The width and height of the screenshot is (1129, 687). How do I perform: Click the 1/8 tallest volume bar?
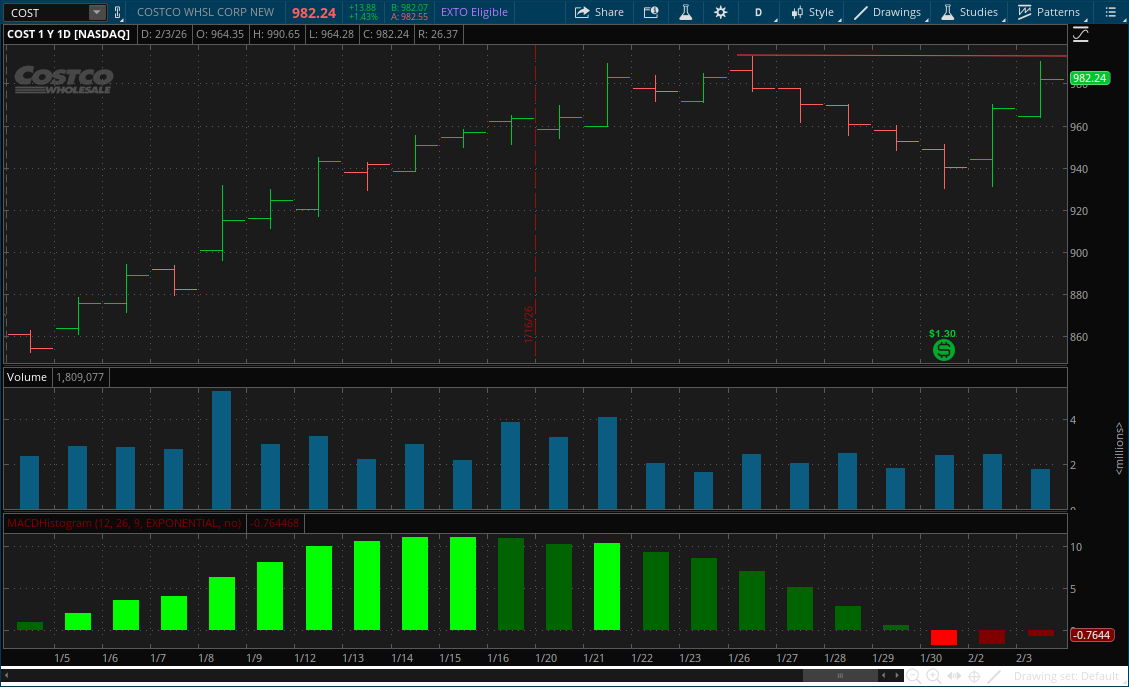221,450
